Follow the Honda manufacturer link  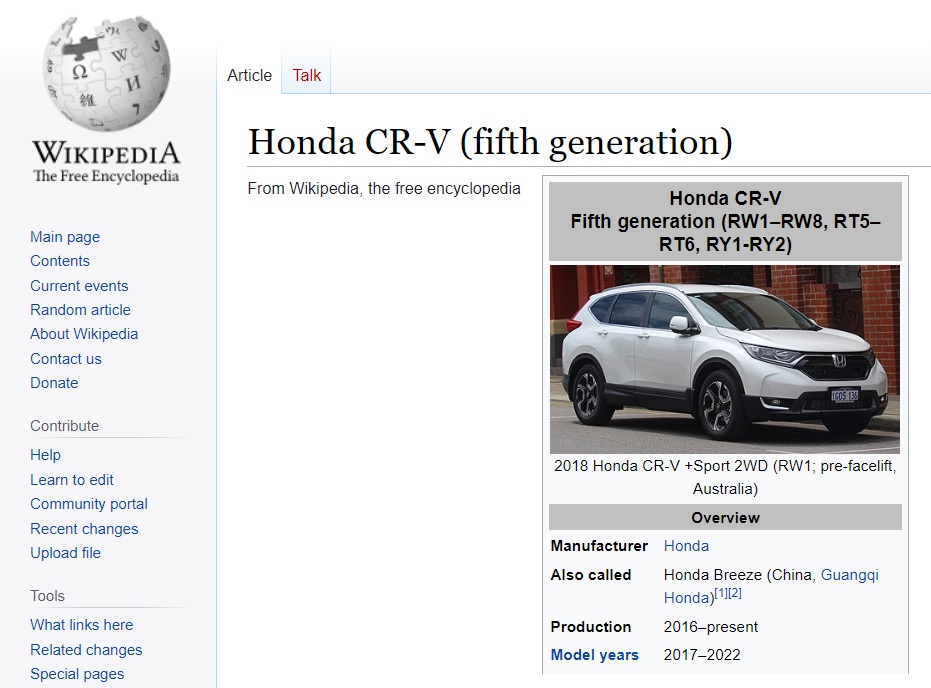[x=686, y=546]
